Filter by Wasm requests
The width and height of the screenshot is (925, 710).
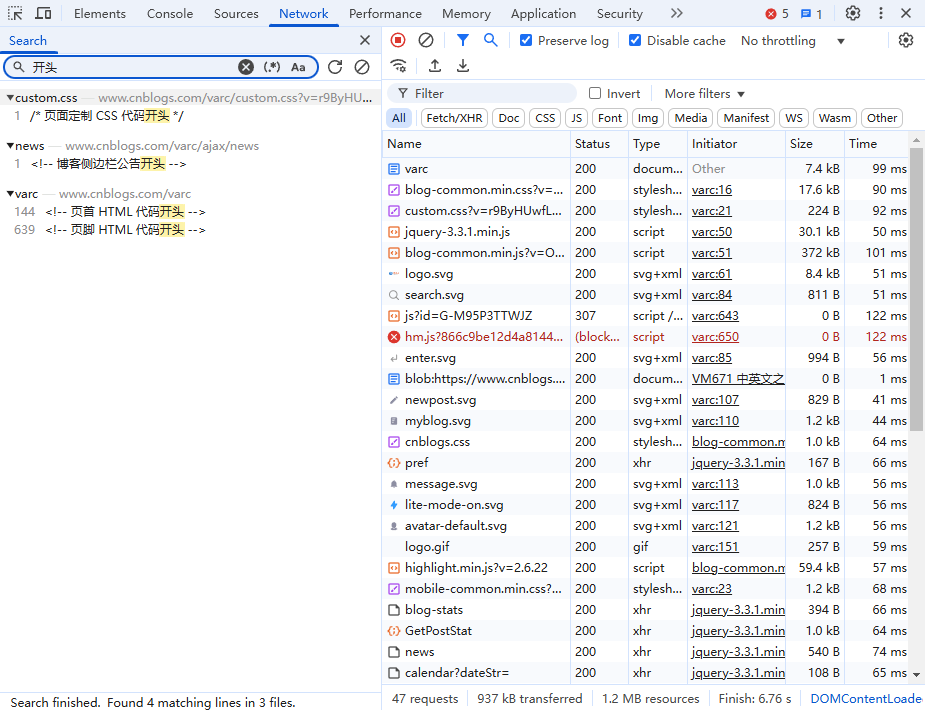click(x=835, y=118)
